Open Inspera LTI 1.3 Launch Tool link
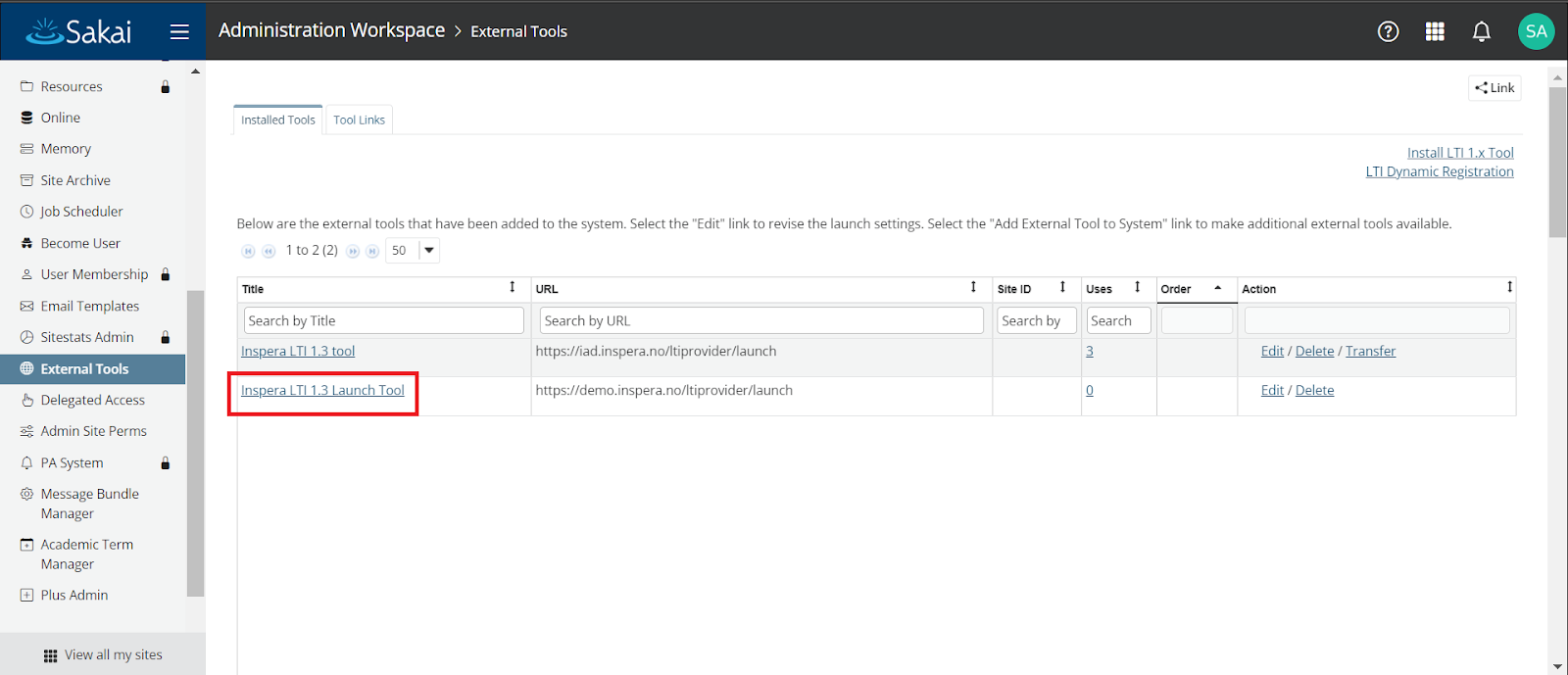The height and width of the screenshot is (675, 1568). (322, 390)
